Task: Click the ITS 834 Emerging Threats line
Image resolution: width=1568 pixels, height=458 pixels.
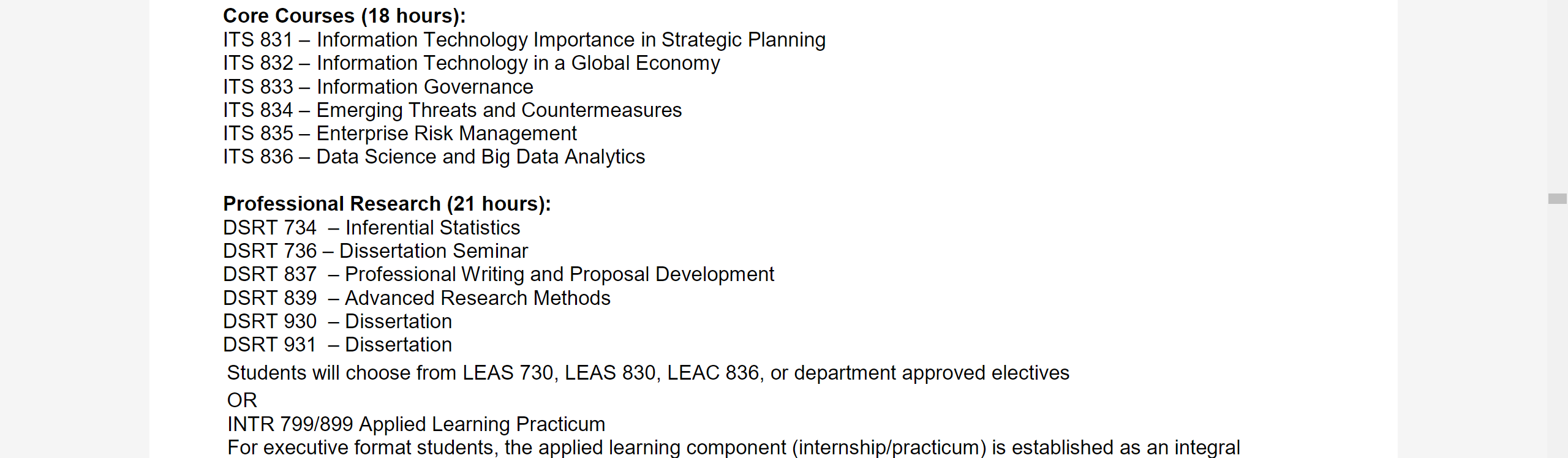Action: coord(452,110)
